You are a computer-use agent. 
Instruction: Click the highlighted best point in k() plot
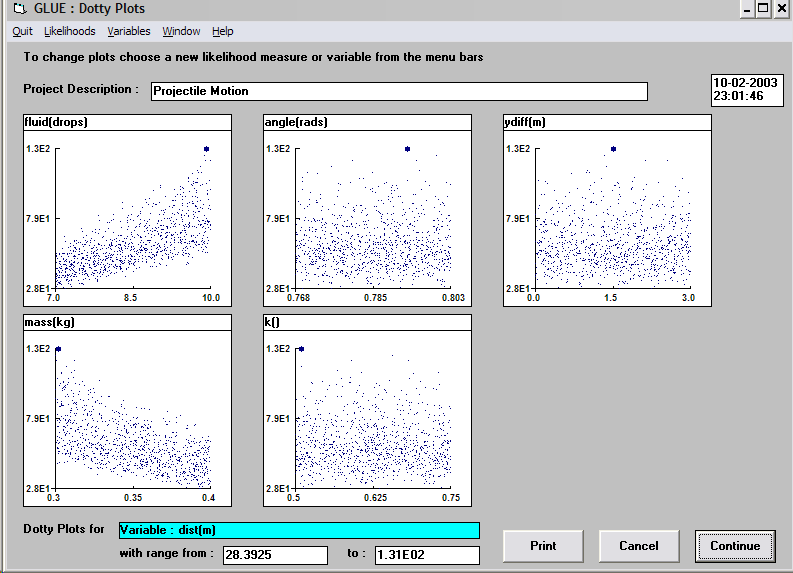coord(301,349)
